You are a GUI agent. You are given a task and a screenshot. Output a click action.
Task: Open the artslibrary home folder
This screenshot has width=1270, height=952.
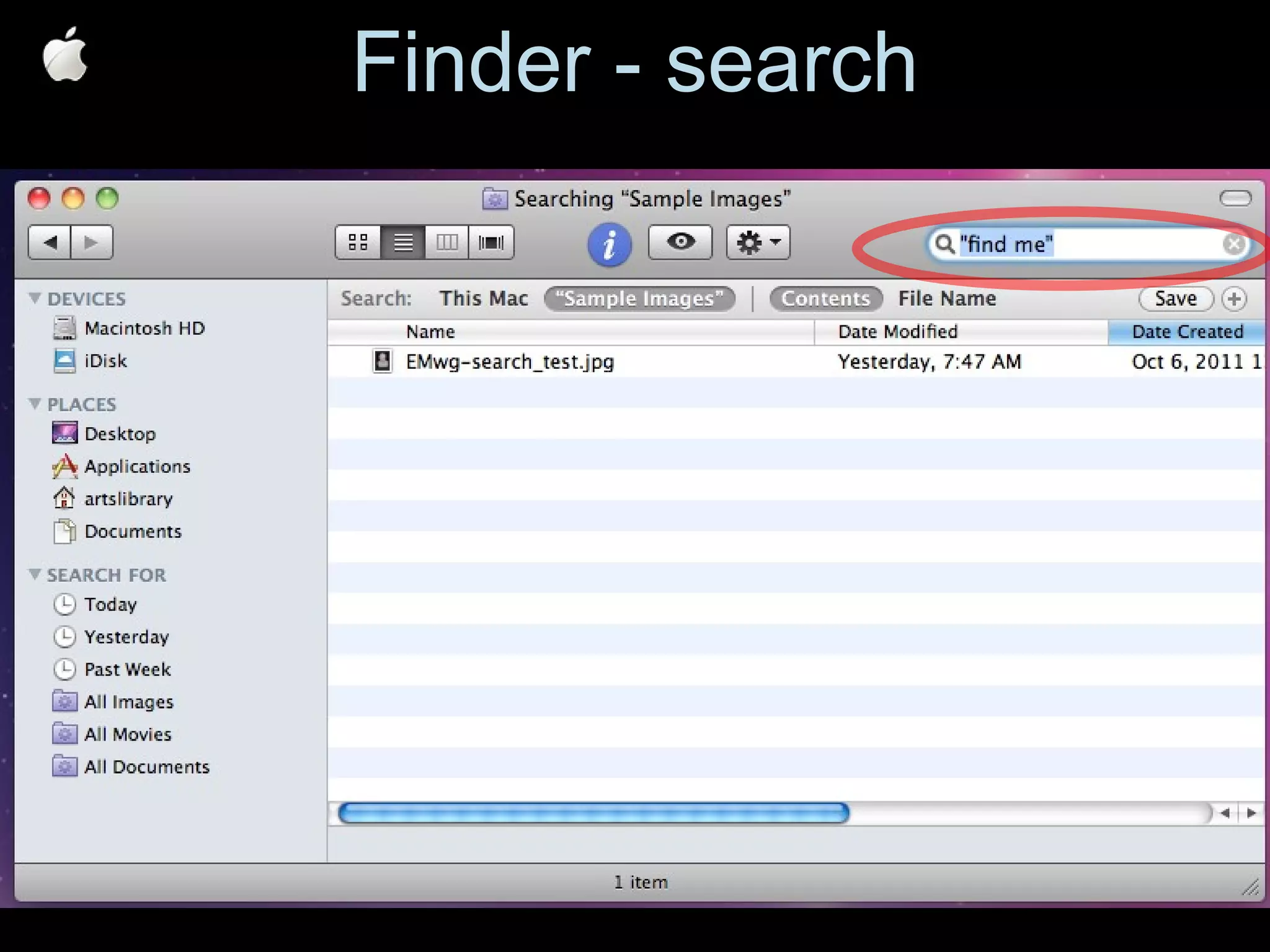click(x=113, y=499)
